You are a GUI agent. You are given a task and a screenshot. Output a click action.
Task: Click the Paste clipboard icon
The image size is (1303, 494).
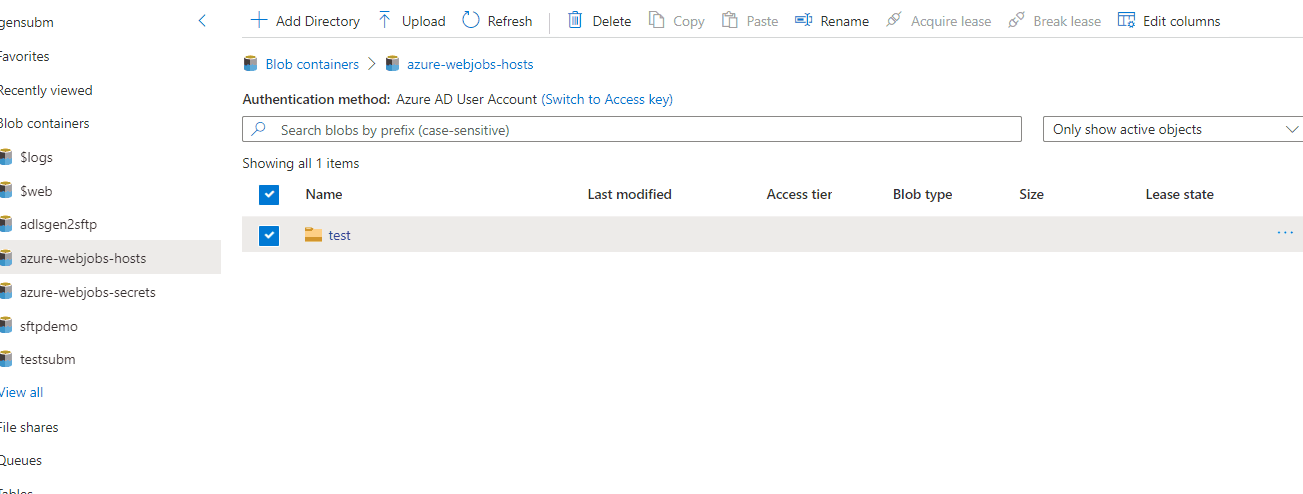pyautogui.click(x=730, y=20)
